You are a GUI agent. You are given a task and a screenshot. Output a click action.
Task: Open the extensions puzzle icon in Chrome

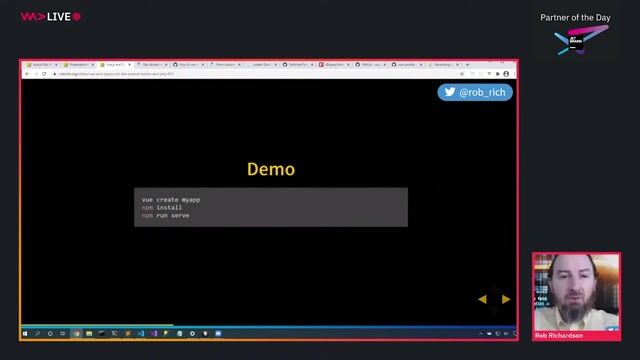(498, 74)
